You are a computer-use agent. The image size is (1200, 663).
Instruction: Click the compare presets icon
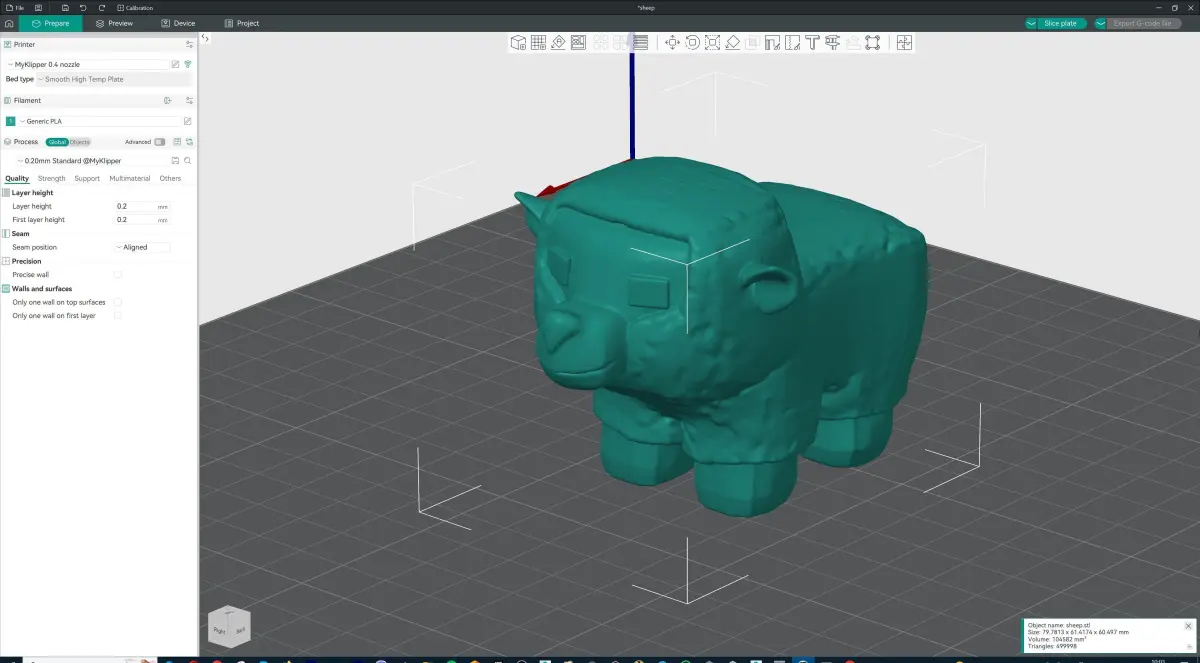click(189, 142)
